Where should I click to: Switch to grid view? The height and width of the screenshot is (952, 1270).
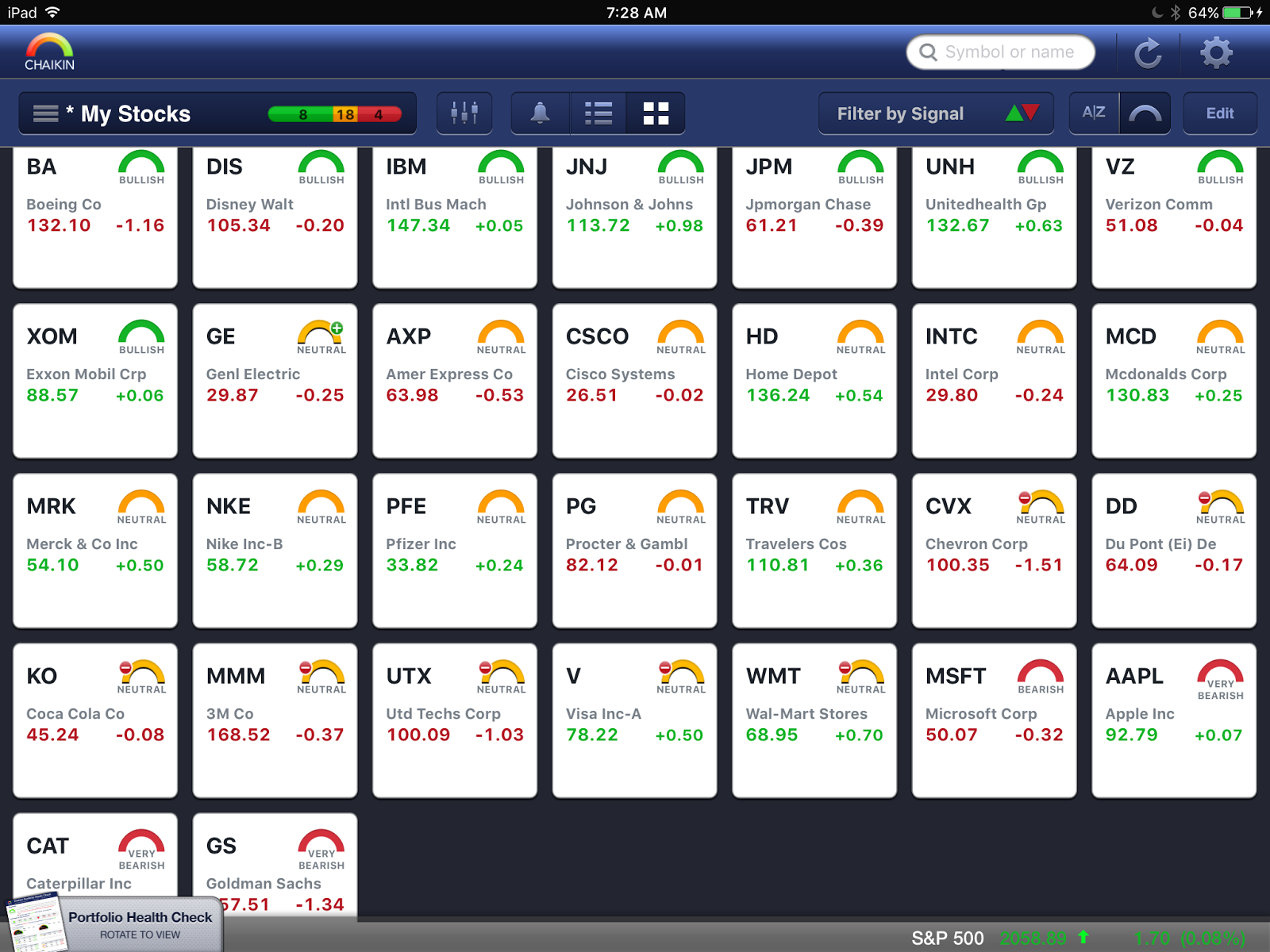tap(656, 113)
